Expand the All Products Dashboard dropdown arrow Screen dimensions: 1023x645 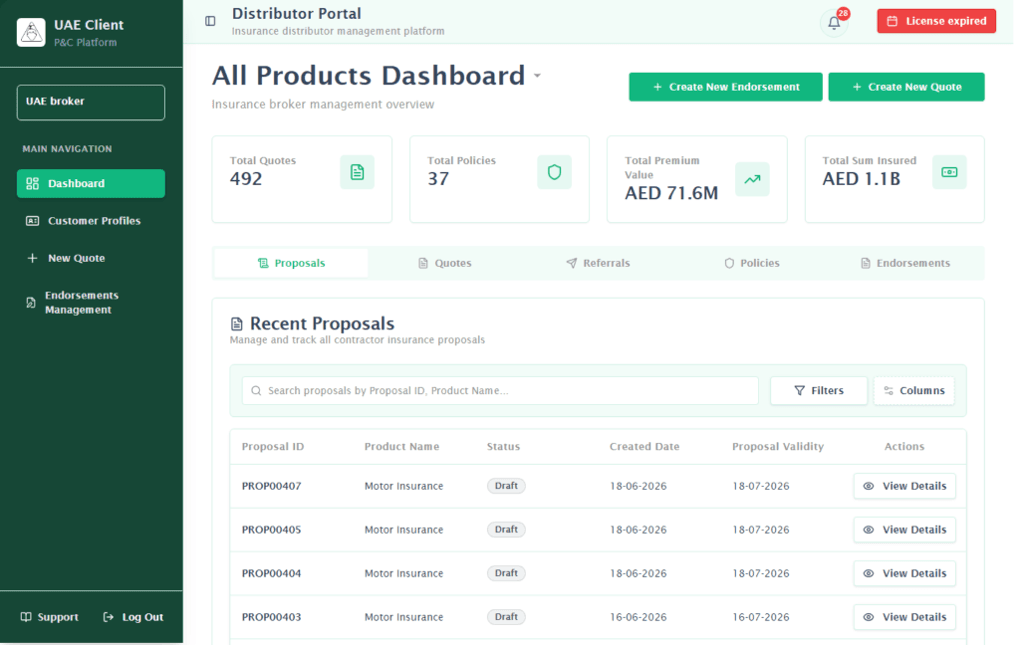click(x=537, y=76)
